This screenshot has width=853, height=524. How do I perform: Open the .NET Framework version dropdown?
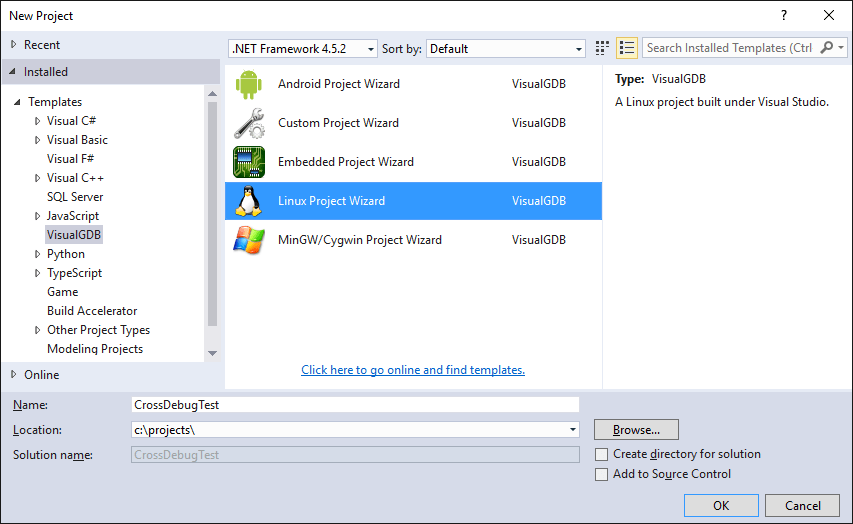302,48
